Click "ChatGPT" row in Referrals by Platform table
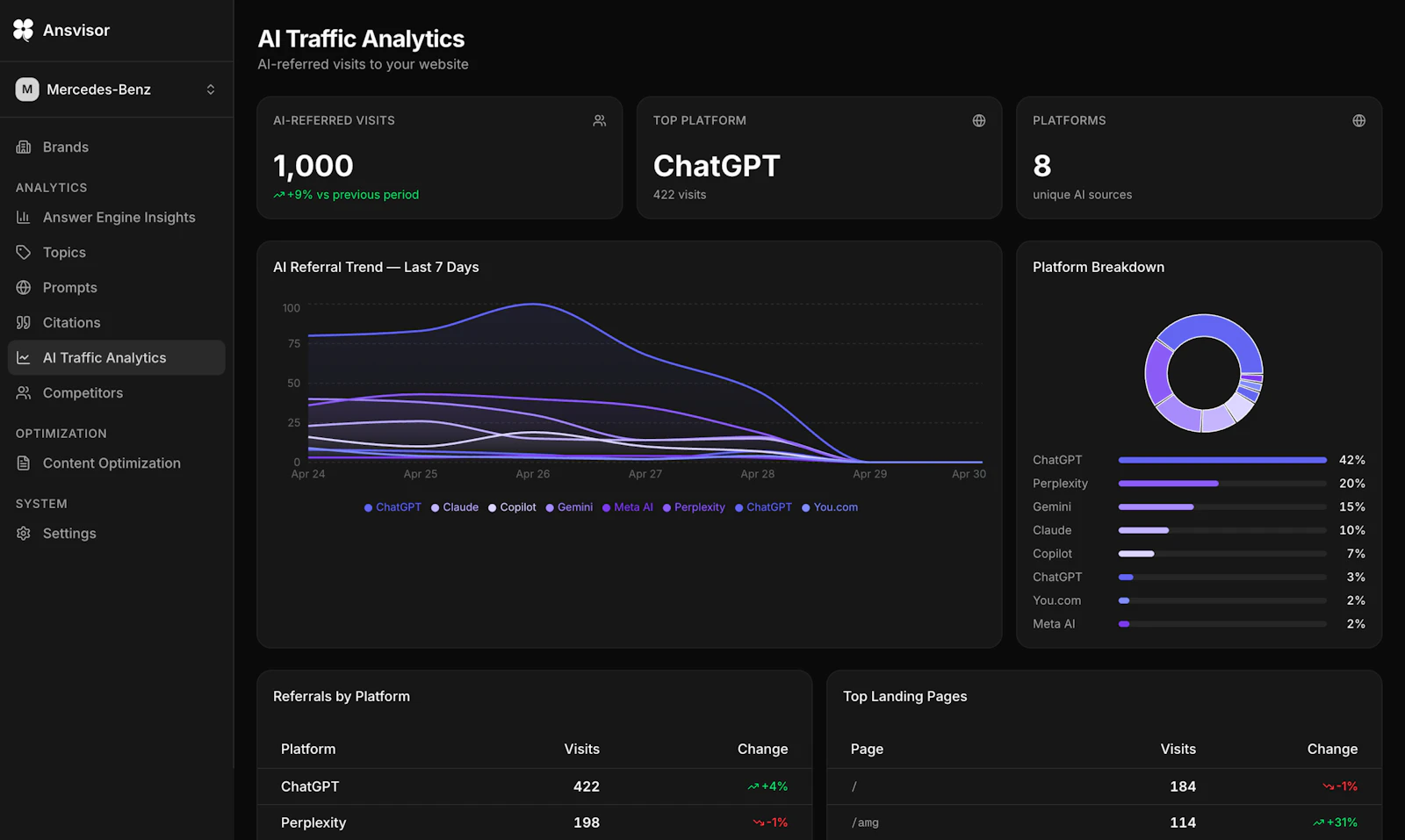The height and width of the screenshot is (840, 1405). [534, 786]
